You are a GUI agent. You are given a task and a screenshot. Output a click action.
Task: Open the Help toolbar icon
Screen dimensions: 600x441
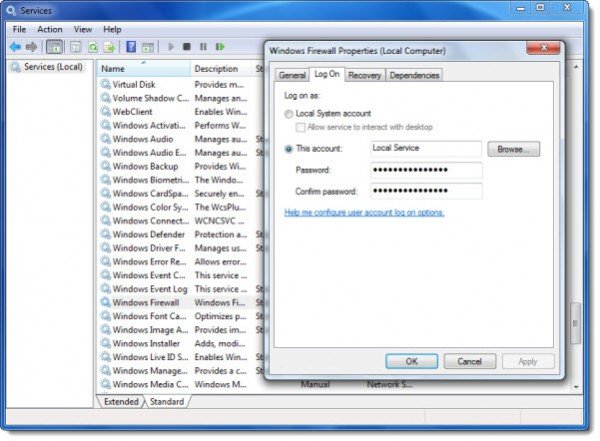point(131,47)
